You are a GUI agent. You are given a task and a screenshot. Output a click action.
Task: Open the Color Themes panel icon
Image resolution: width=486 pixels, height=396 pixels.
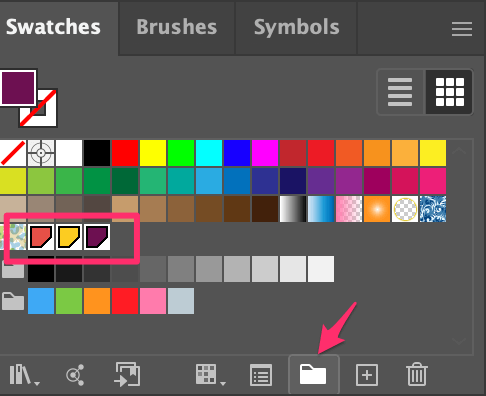point(75,375)
